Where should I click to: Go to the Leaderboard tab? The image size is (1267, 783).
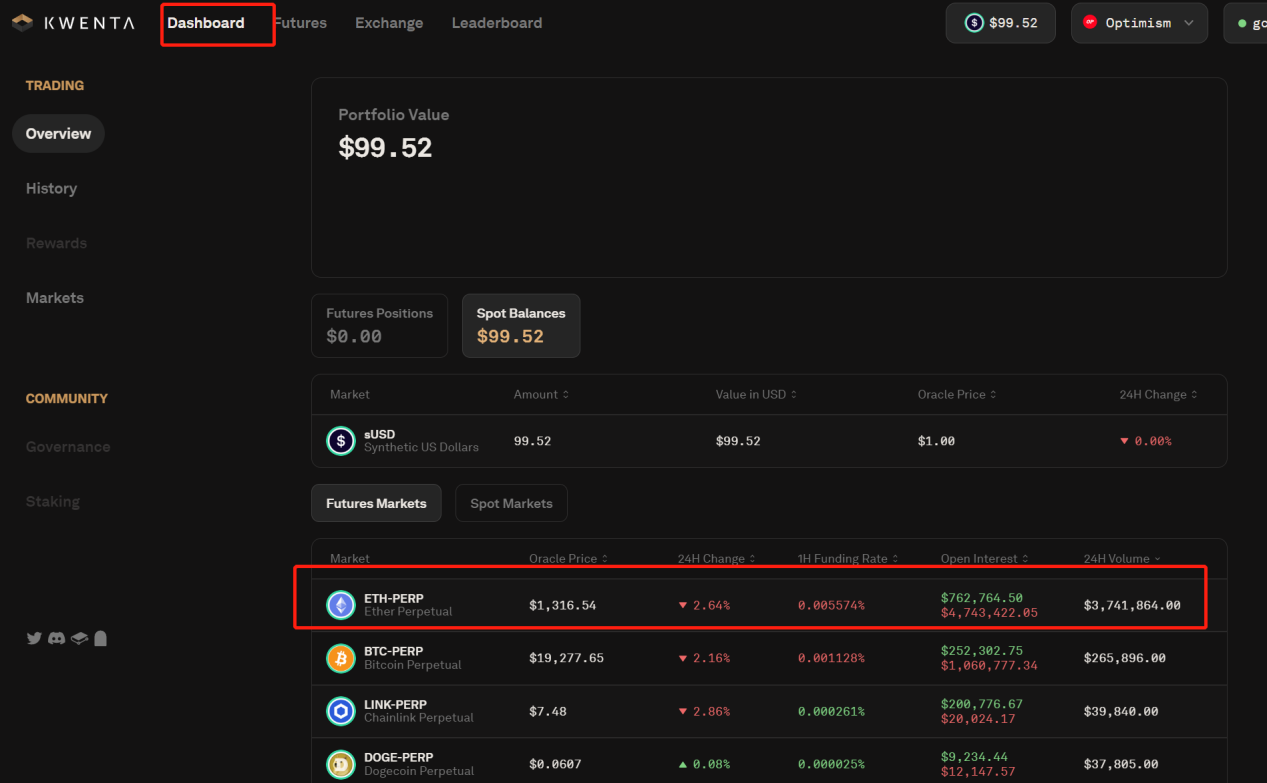(x=497, y=23)
